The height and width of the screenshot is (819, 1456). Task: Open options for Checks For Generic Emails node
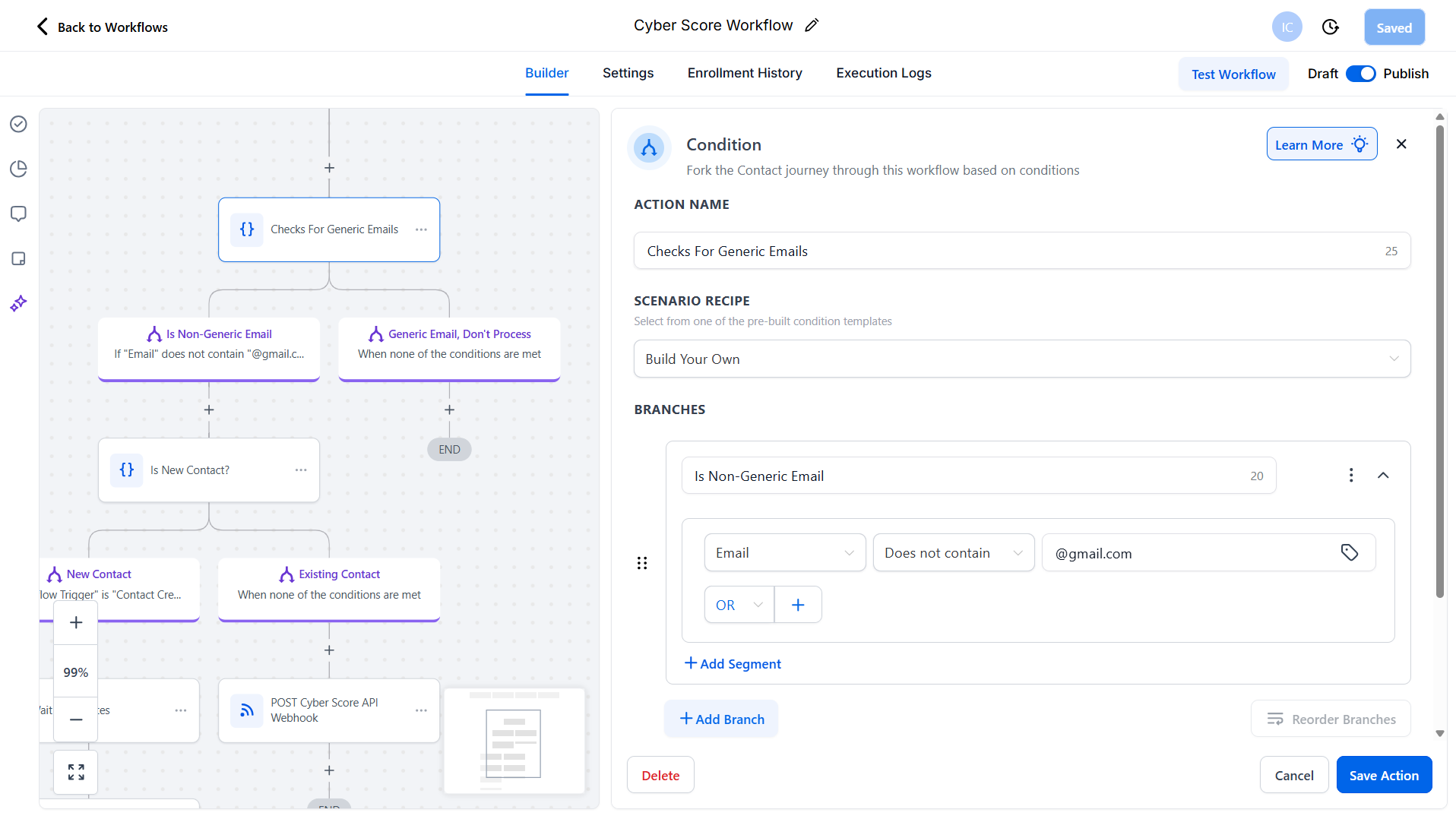pos(421,229)
